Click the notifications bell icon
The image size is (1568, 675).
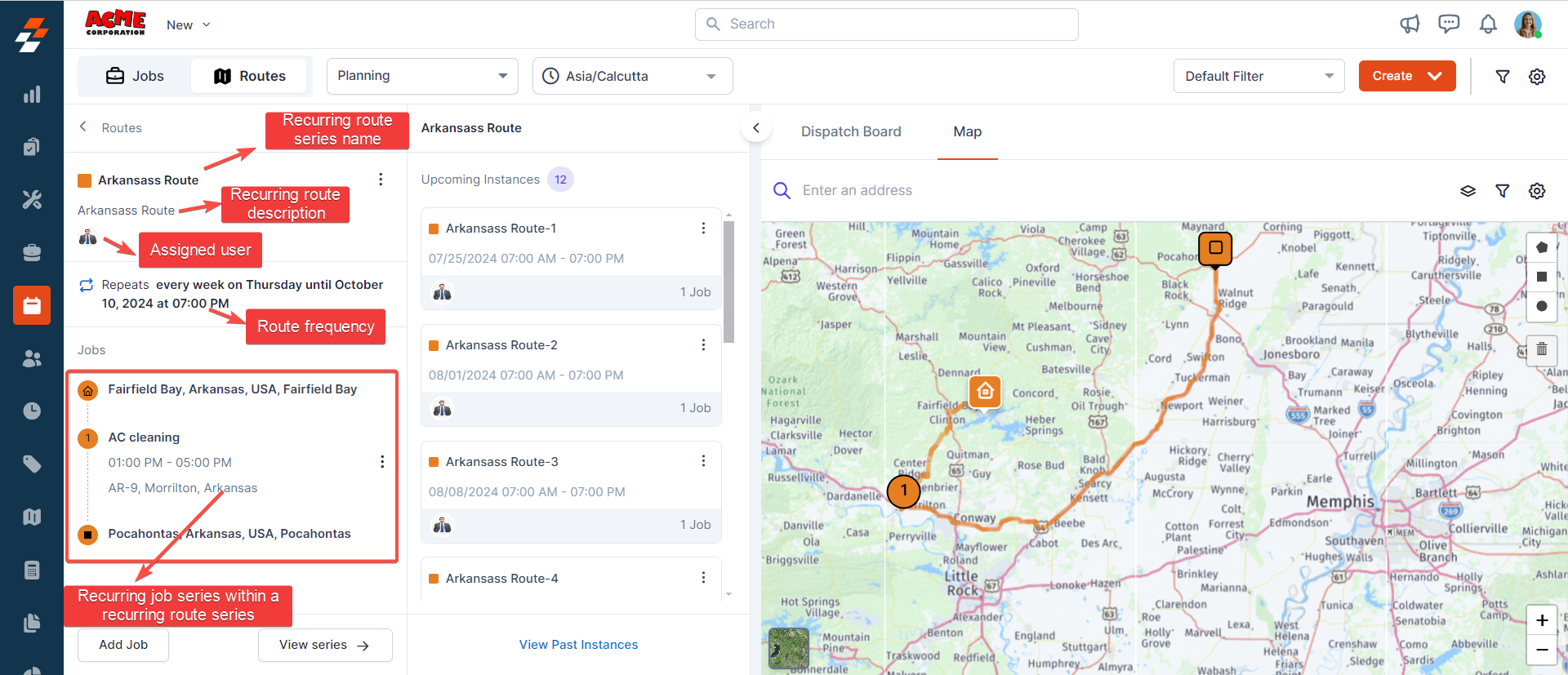coord(1488,24)
